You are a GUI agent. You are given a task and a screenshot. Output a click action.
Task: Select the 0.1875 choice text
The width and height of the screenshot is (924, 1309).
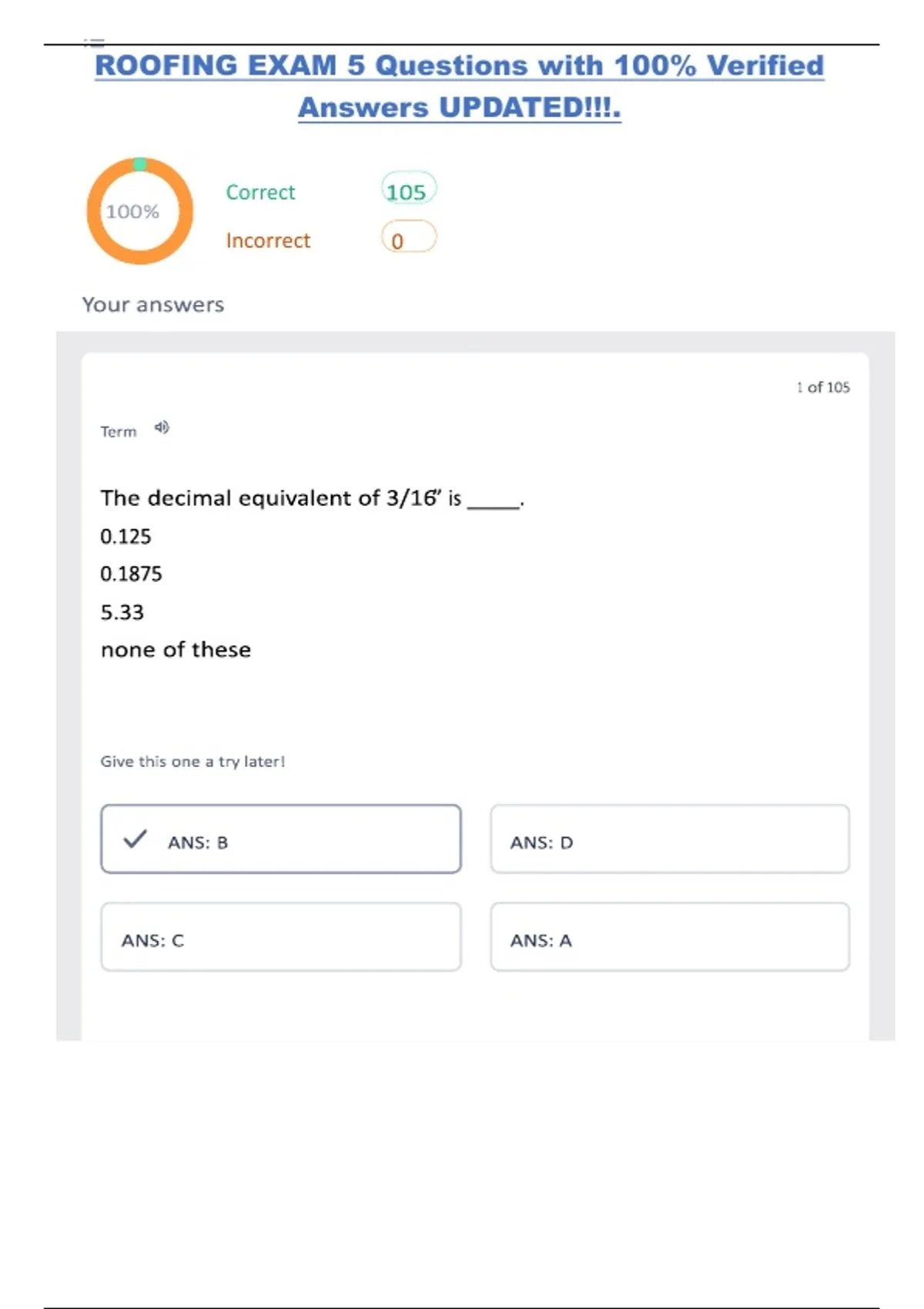tap(131, 574)
